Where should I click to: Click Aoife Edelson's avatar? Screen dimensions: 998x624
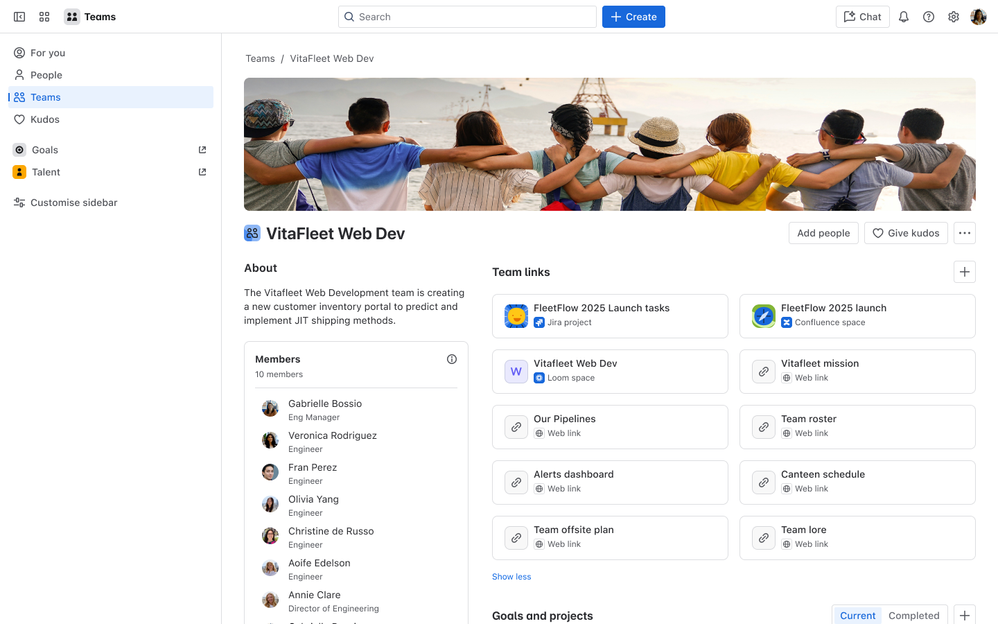pos(271,568)
